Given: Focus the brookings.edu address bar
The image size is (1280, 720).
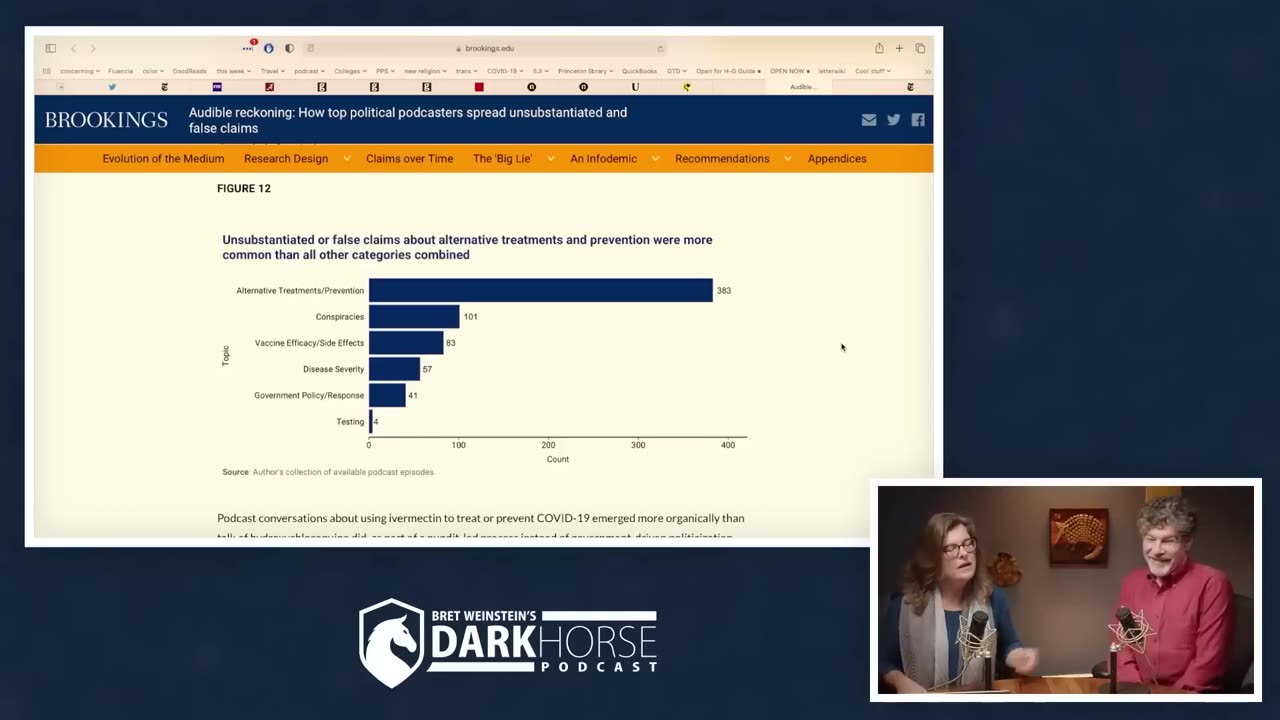Looking at the screenshot, I should click(485, 48).
